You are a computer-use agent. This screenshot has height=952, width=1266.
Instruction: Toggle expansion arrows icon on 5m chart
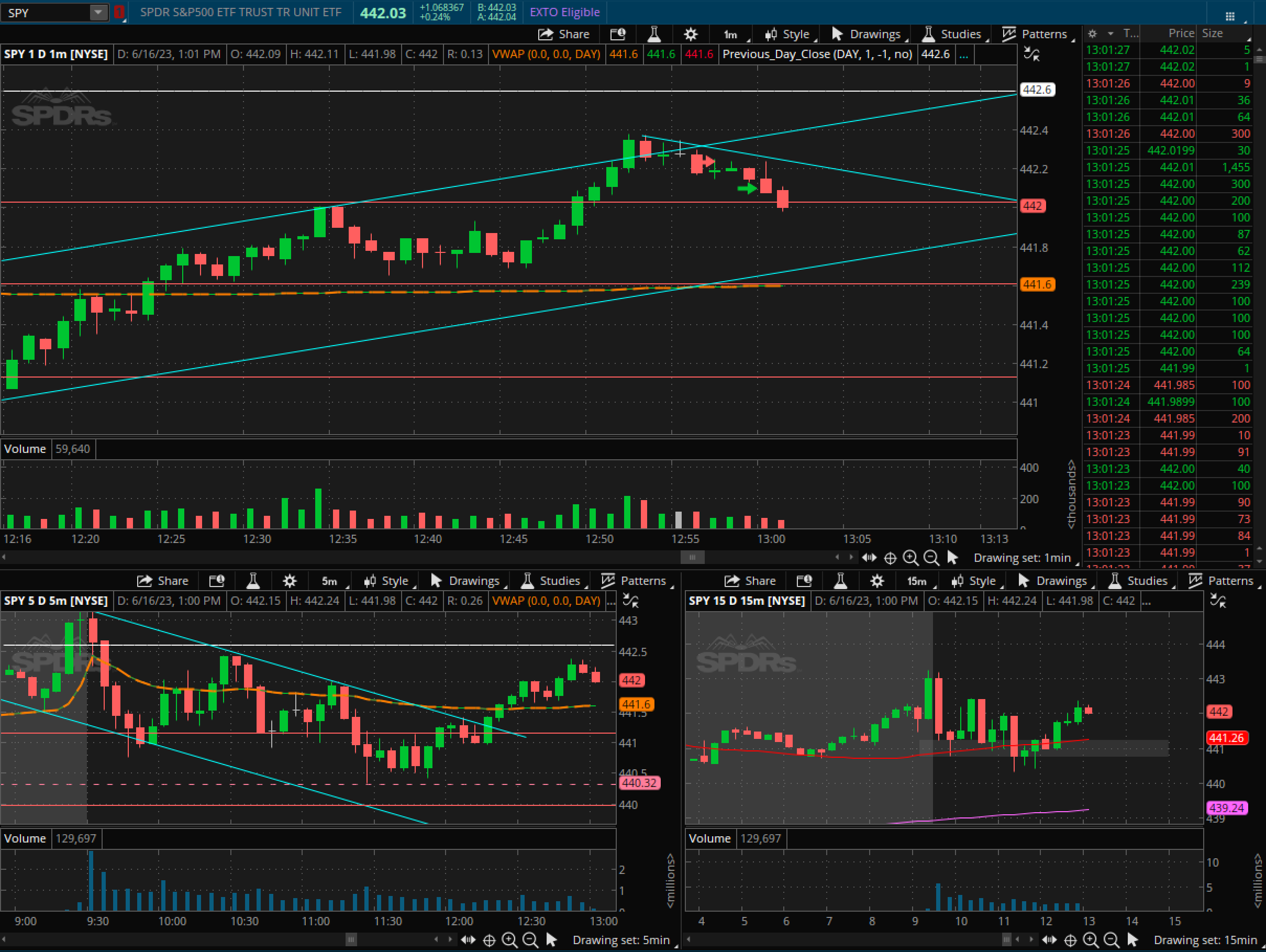[x=631, y=601]
